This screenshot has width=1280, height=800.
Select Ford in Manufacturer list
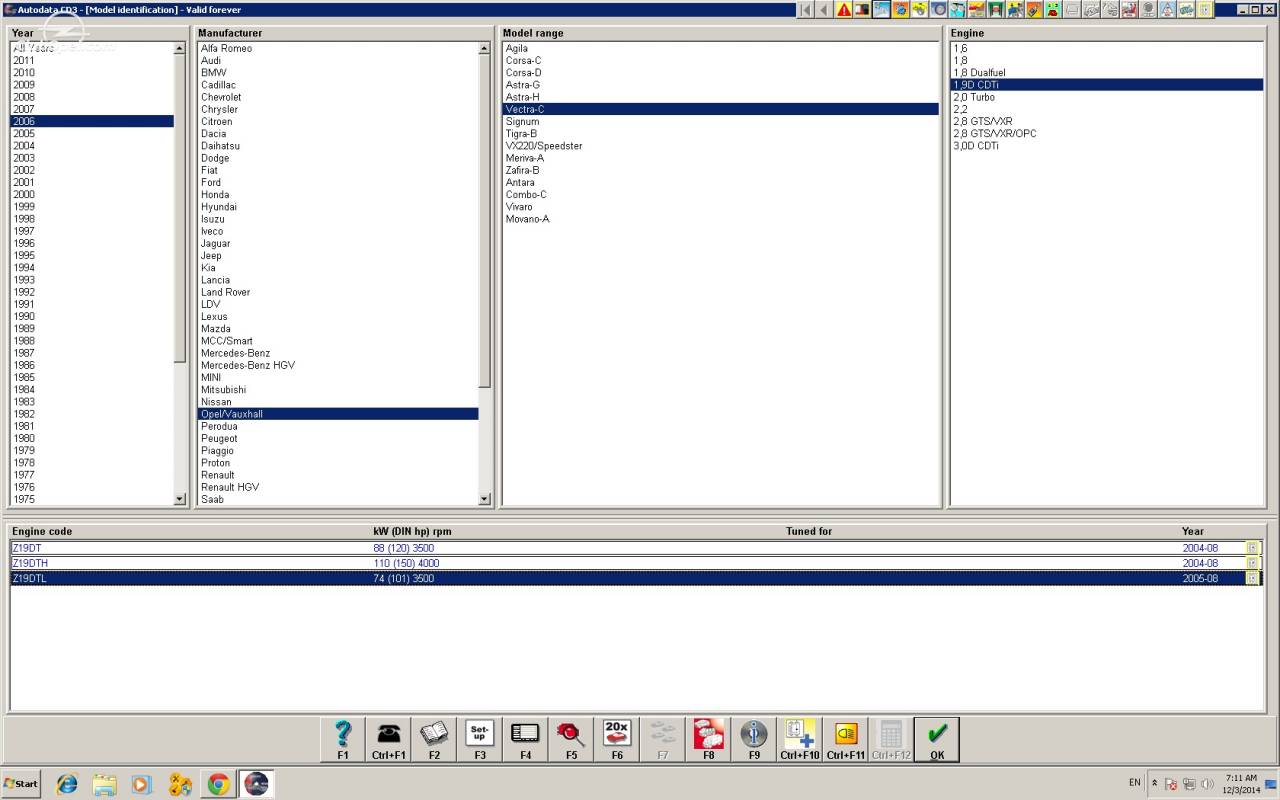pos(338,182)
